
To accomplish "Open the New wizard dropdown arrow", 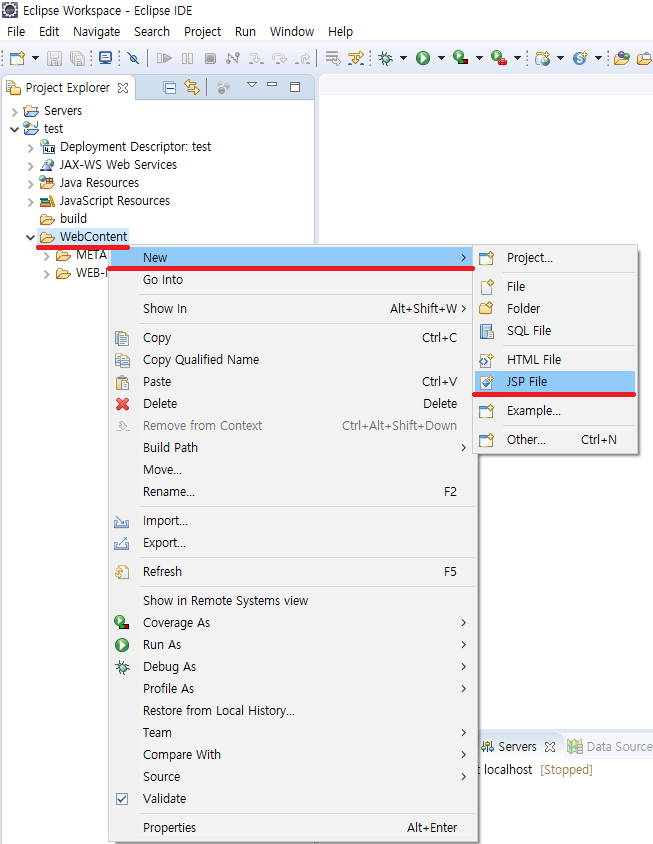I will (x=36, y=58).
